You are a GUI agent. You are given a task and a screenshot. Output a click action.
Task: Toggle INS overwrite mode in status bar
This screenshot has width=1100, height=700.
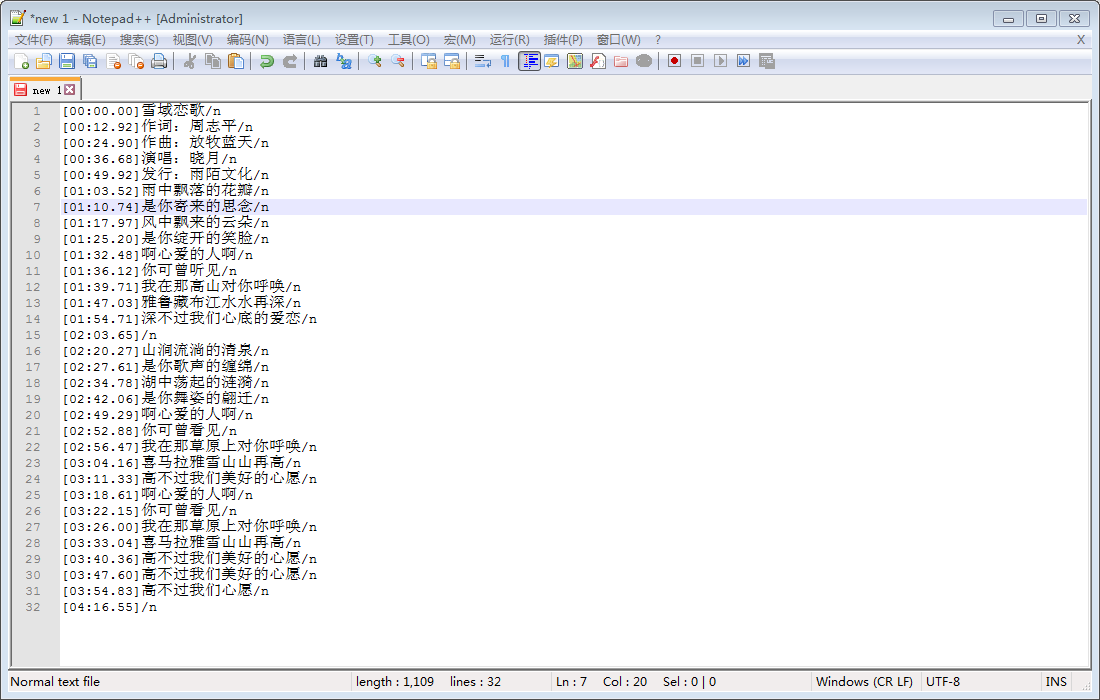coord(1056,682)
